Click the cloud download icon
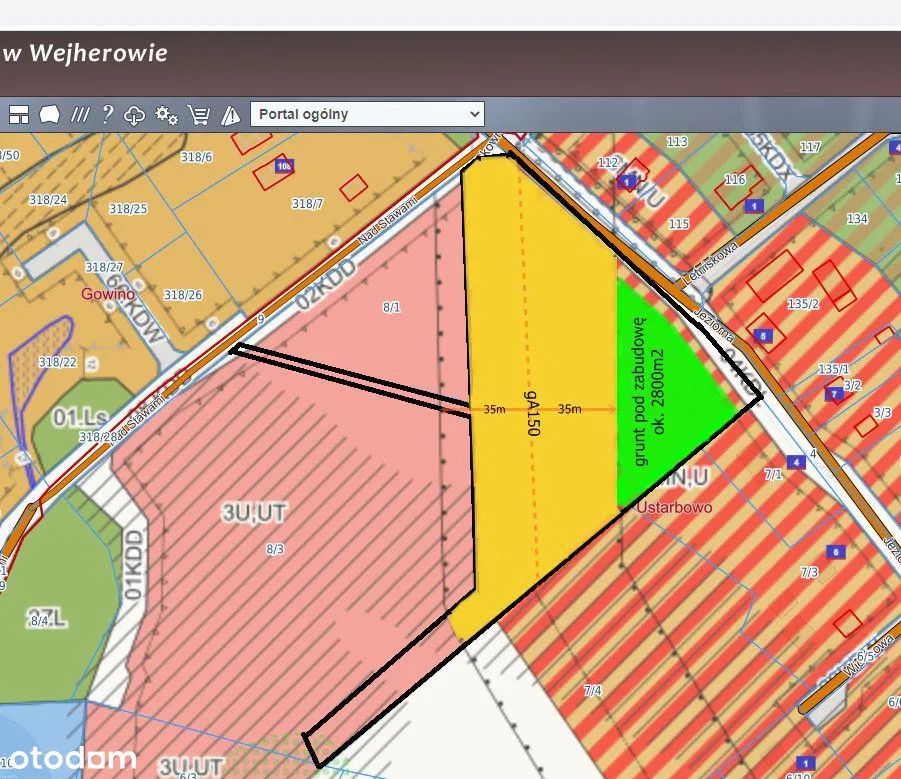The image size is (901, 779). (135, 115)
